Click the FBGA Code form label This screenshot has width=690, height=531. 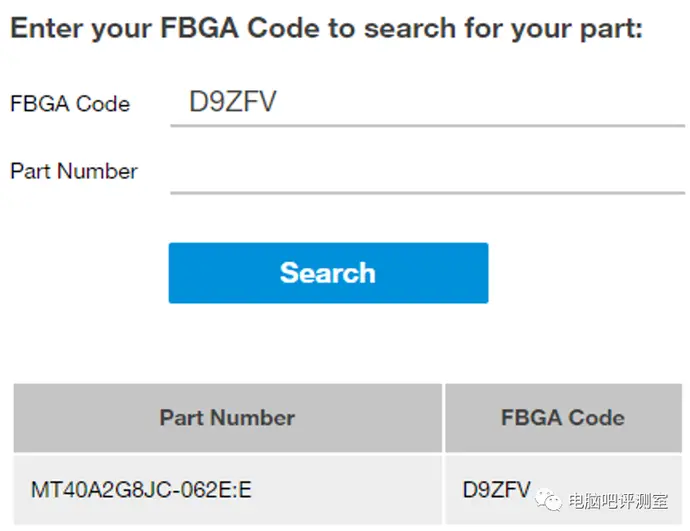coord(70,104)
